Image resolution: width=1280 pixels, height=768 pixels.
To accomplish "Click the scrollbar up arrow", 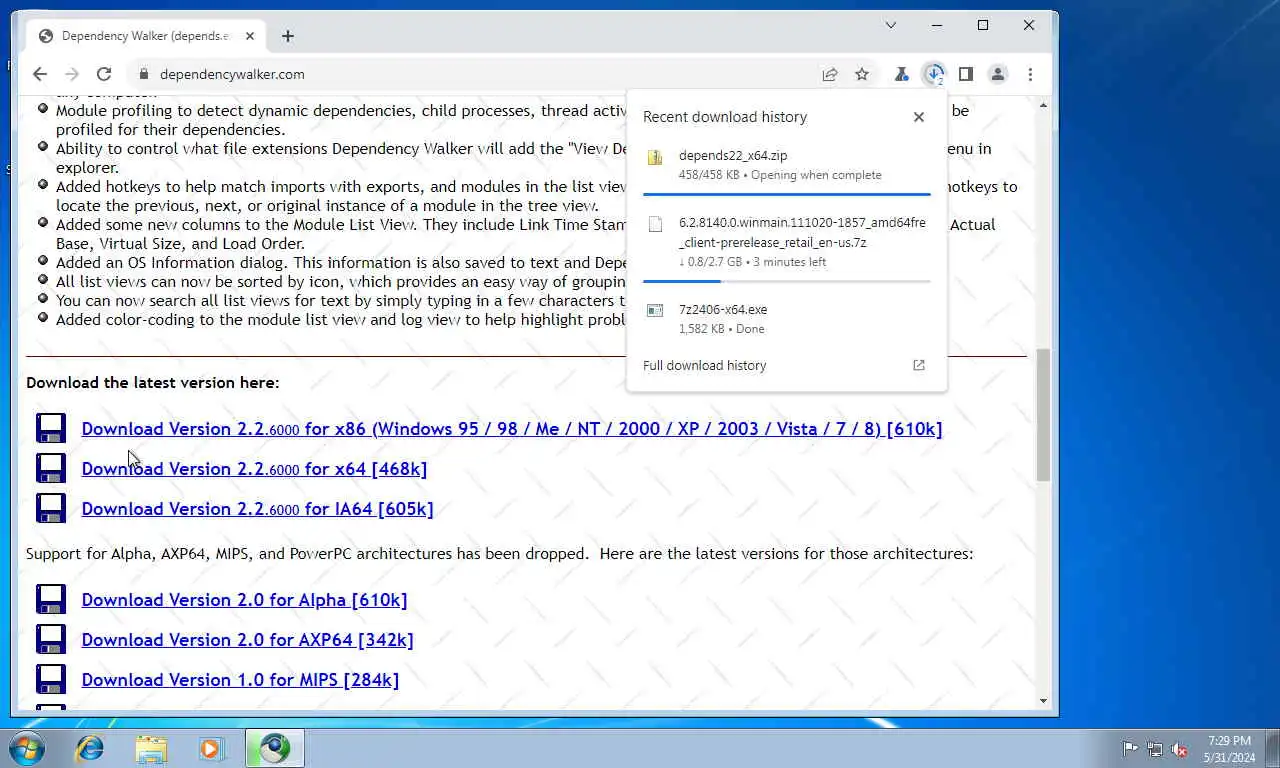I will point(1043,105).
